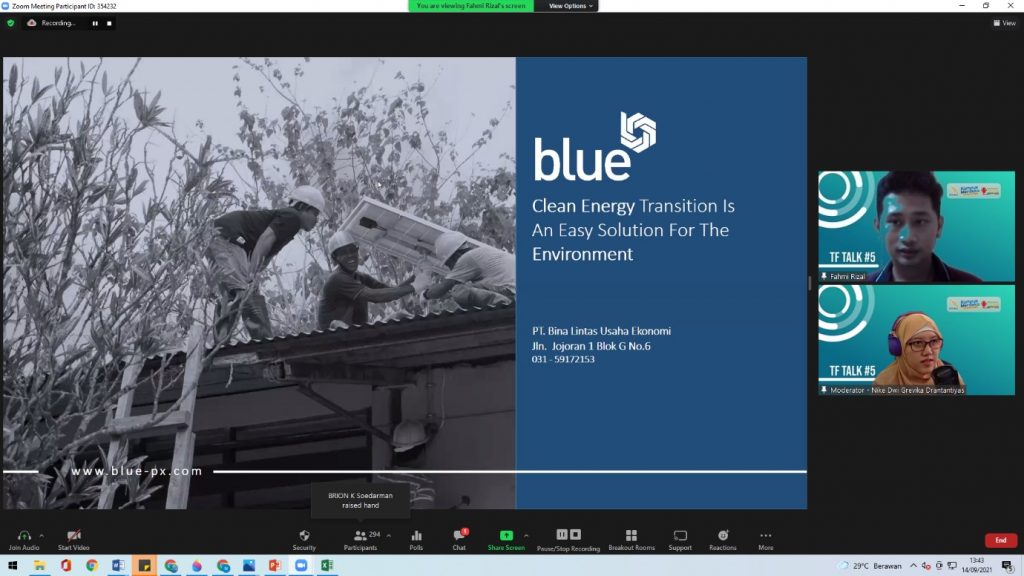Stop the recording from the bottom toolbar
Image resolution: width=1024 pixels, height=576 pixels.
coord(575,534)
